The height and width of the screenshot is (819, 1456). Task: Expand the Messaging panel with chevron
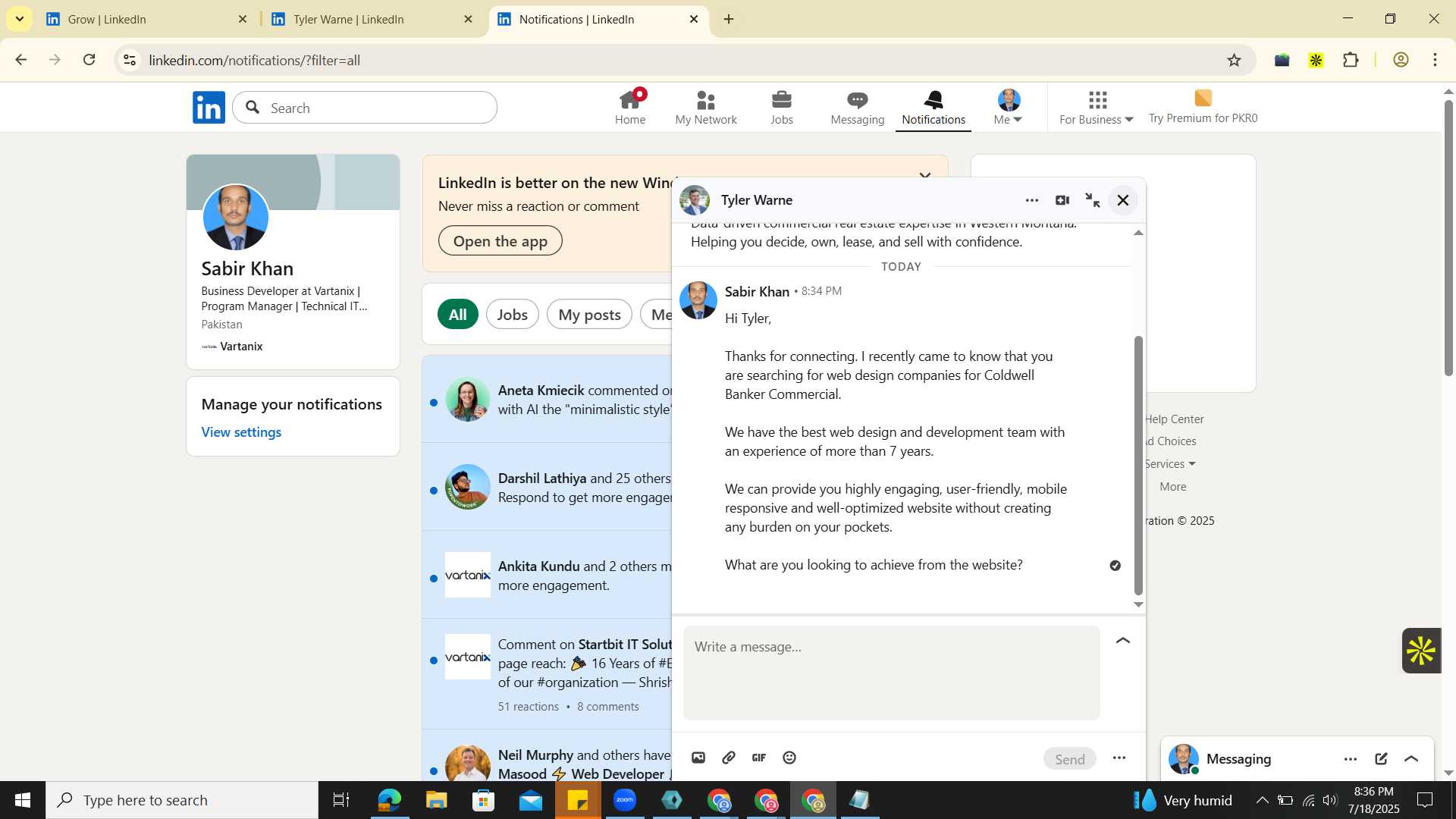tap(1411, 758)
